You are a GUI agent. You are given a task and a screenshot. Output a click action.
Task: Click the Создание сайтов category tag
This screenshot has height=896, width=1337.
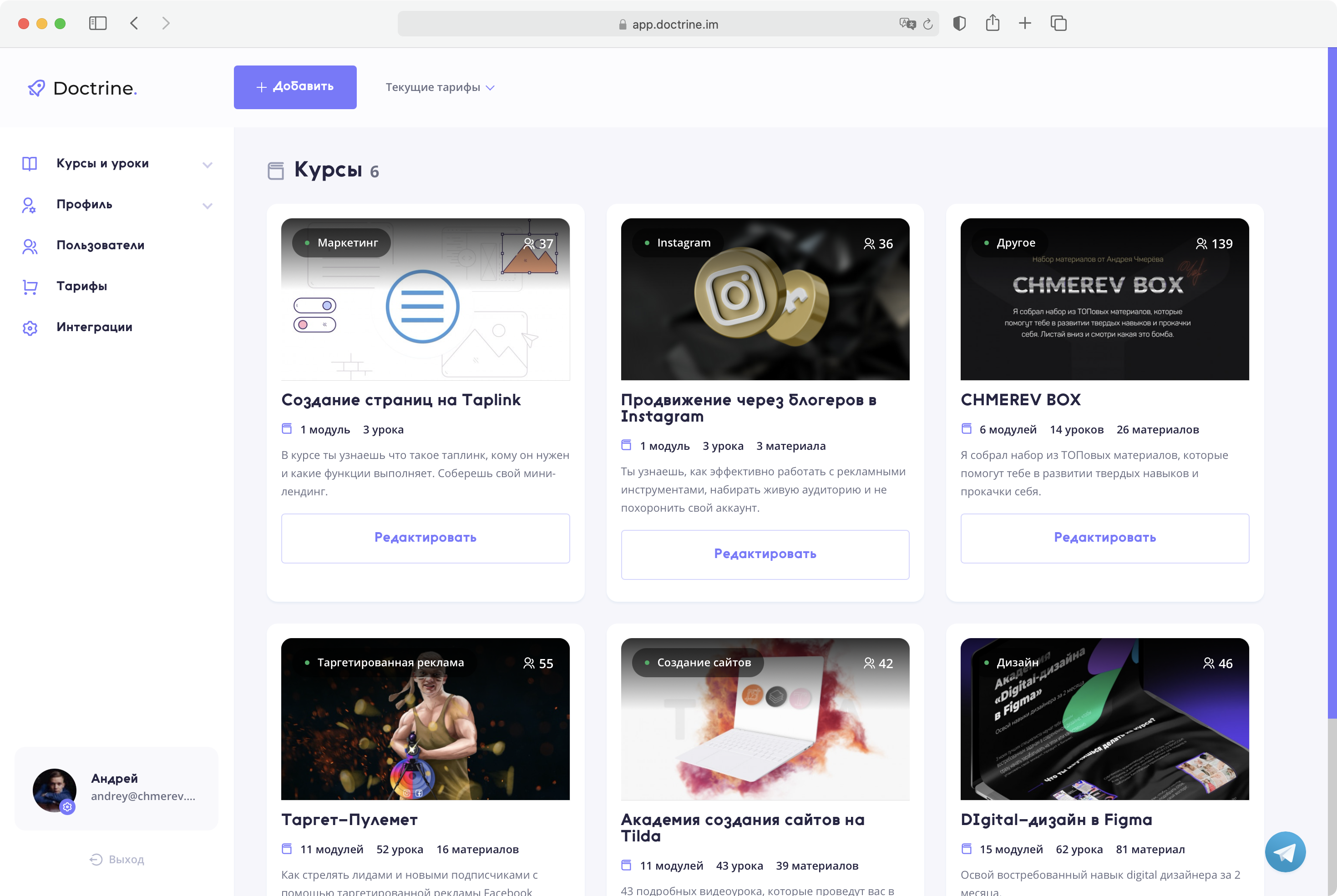tap(698, 663)
